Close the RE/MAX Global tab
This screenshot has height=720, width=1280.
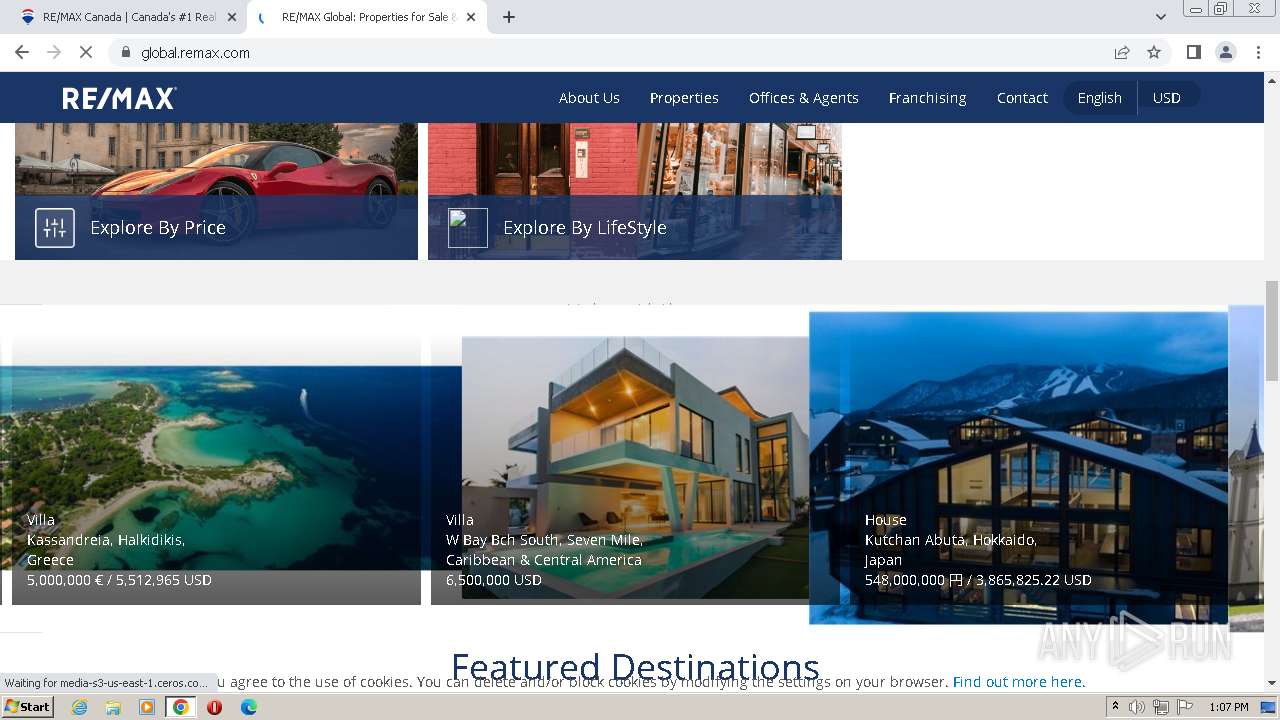click(x=470, y=17)
